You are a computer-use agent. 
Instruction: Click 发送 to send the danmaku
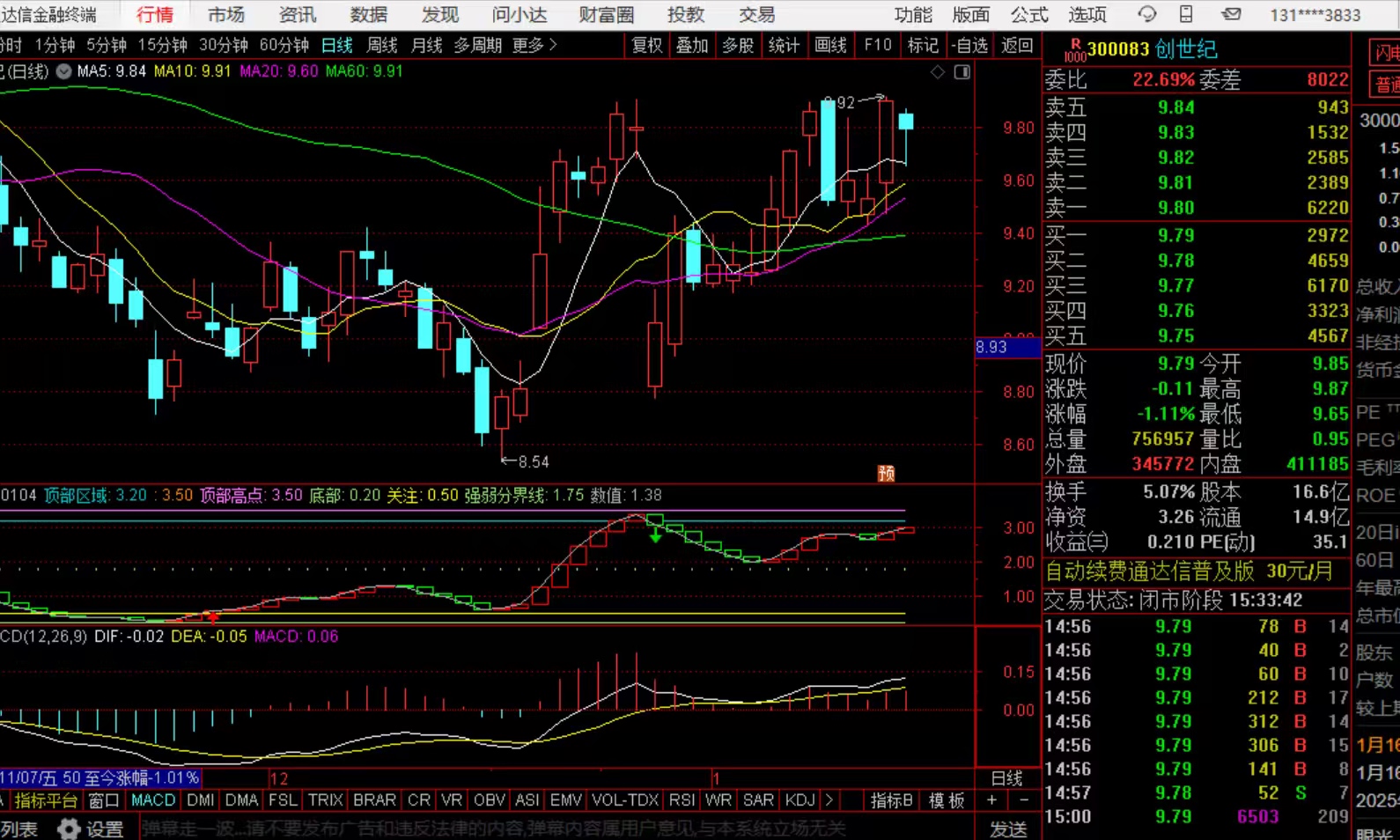(x=1008, y=829)
